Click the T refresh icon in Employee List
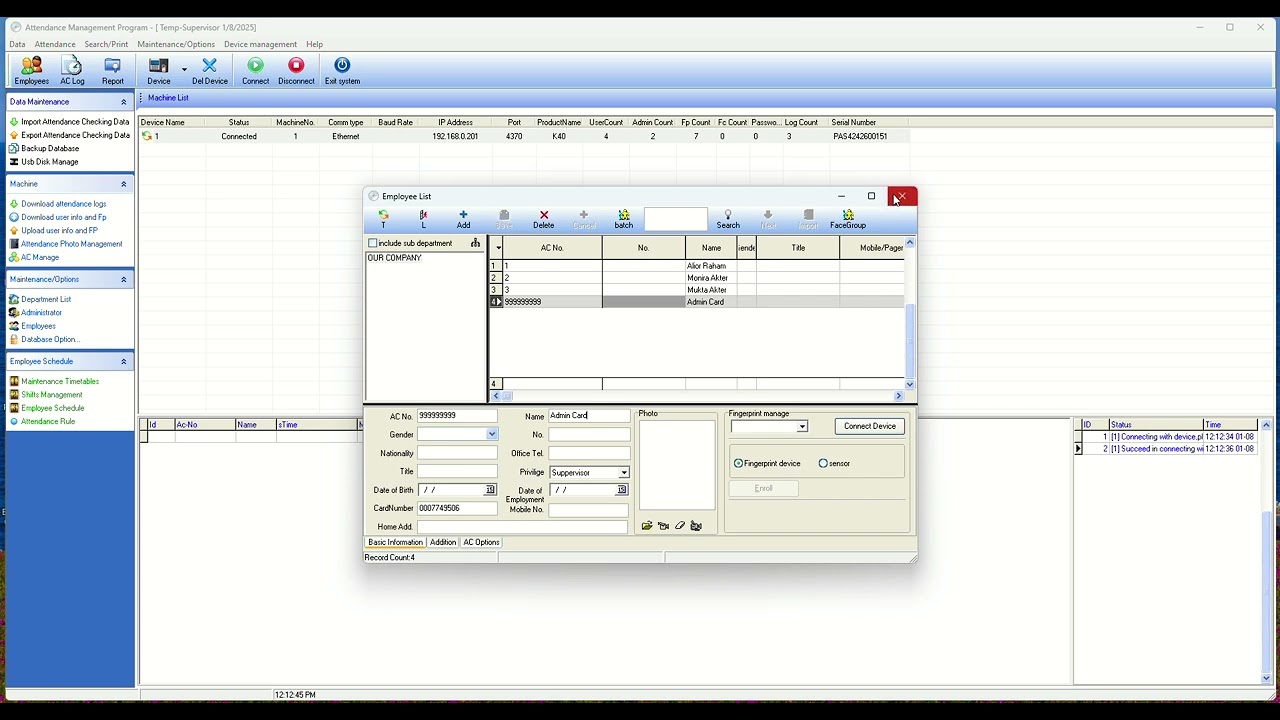This screenshot has width=1280, height=720. (383, 219)
